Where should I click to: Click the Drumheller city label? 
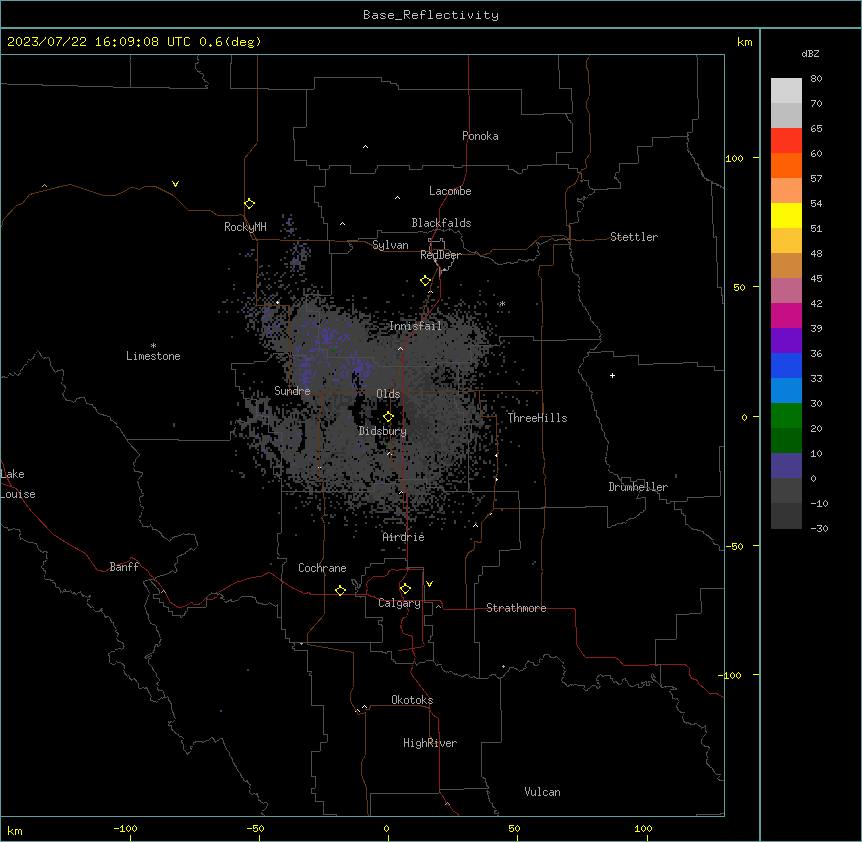point(638,487)
